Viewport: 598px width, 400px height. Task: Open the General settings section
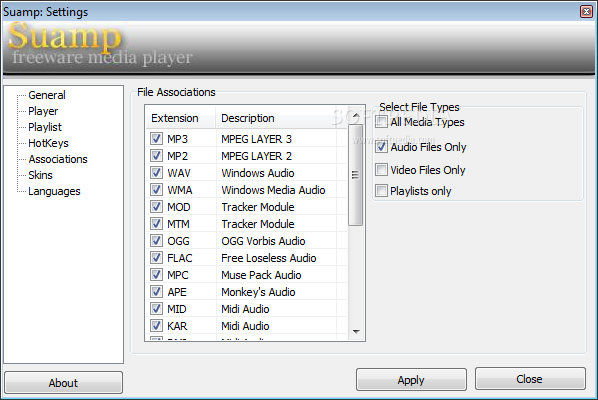[47, 95]
